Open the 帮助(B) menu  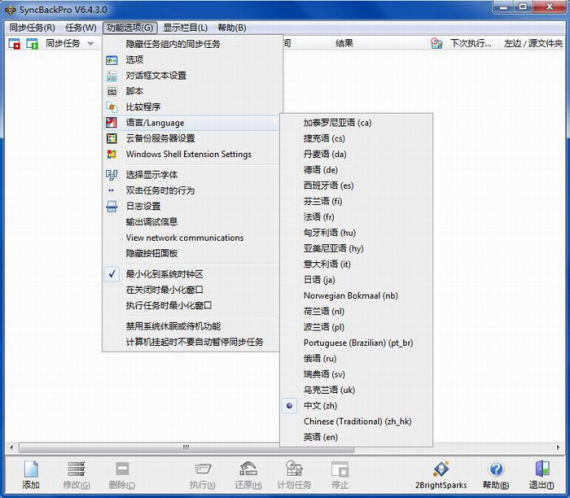coord(232,28)
